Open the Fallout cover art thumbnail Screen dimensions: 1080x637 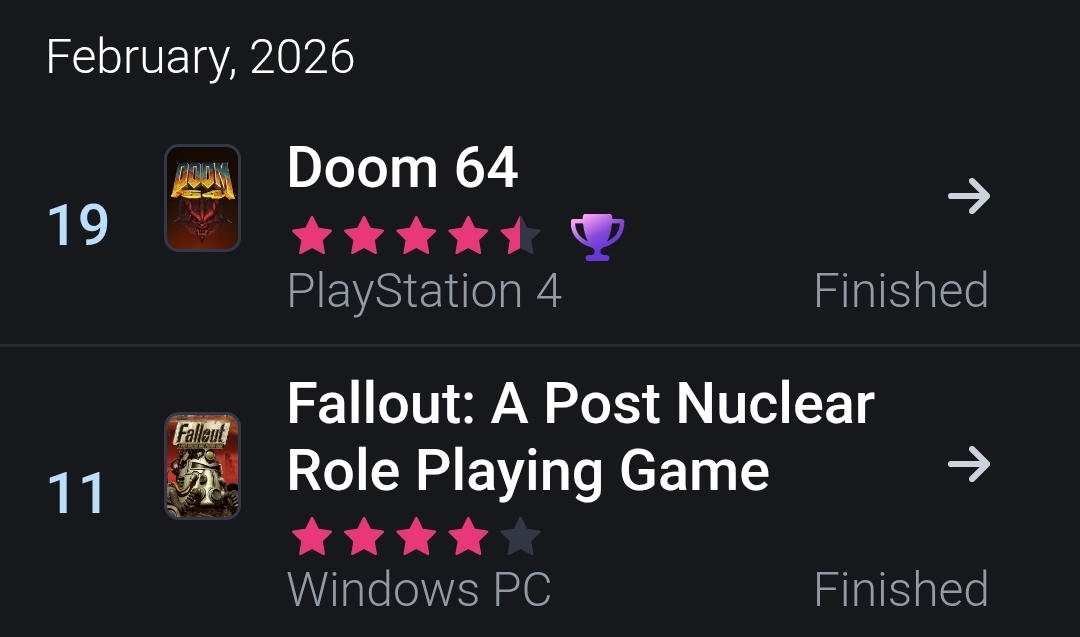point(202,466)
